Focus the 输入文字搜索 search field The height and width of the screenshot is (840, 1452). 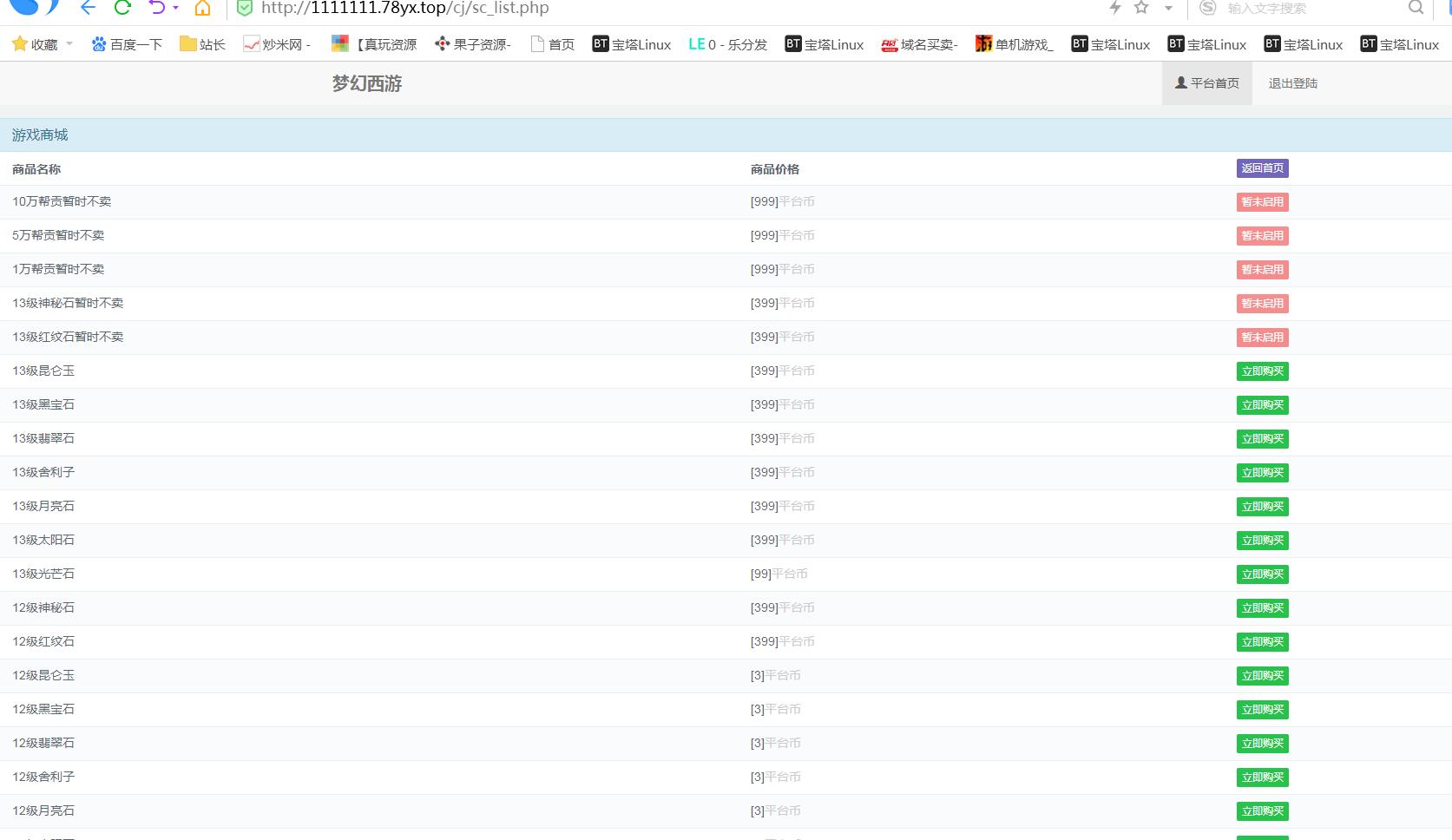(1302, 9)
